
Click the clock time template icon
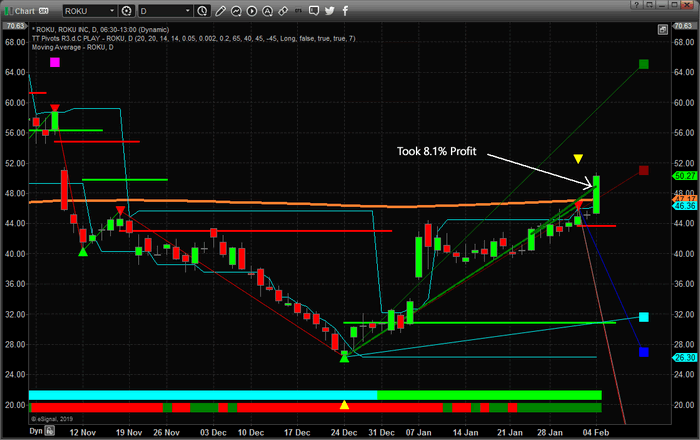point(202,11)
